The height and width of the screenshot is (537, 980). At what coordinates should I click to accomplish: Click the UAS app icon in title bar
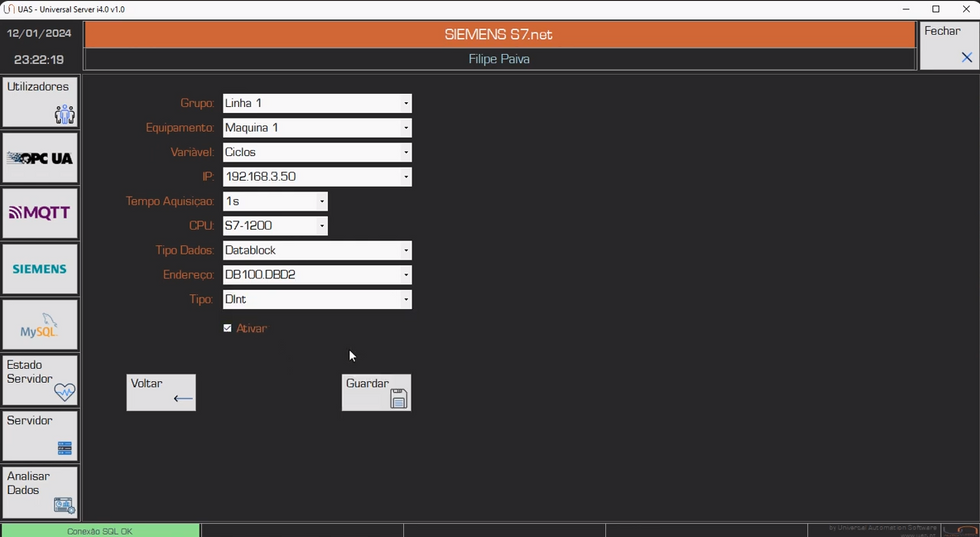coord(9,9)
